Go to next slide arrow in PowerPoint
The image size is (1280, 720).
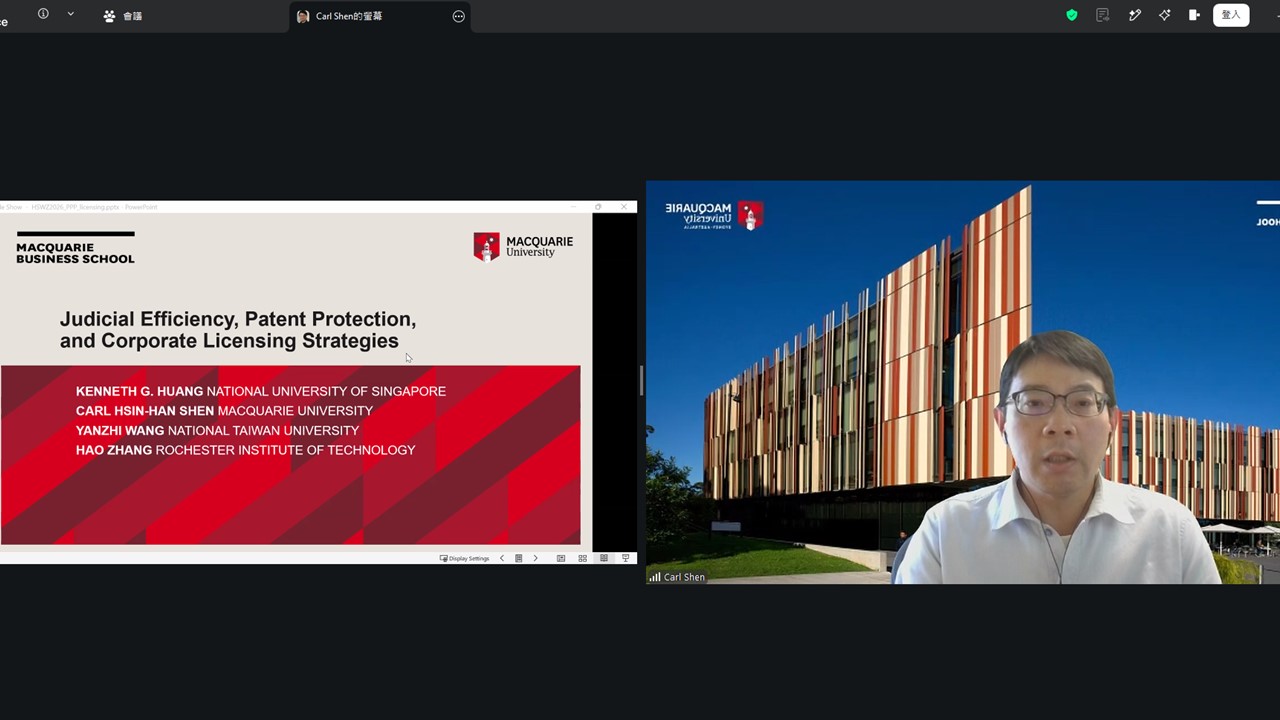(535, 558)
